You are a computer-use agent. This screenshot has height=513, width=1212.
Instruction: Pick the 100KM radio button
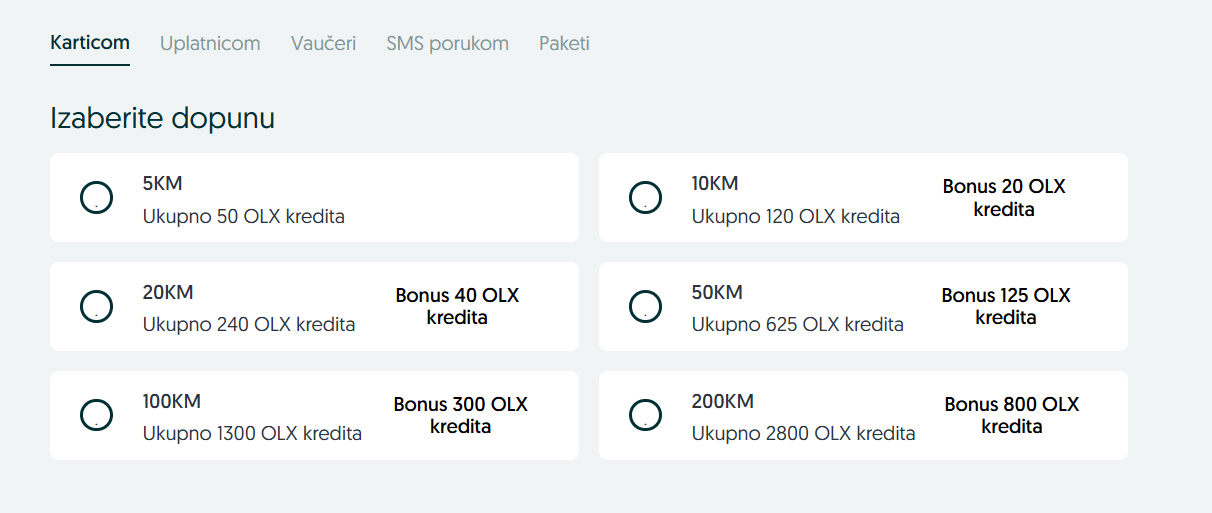pos(96,416)
